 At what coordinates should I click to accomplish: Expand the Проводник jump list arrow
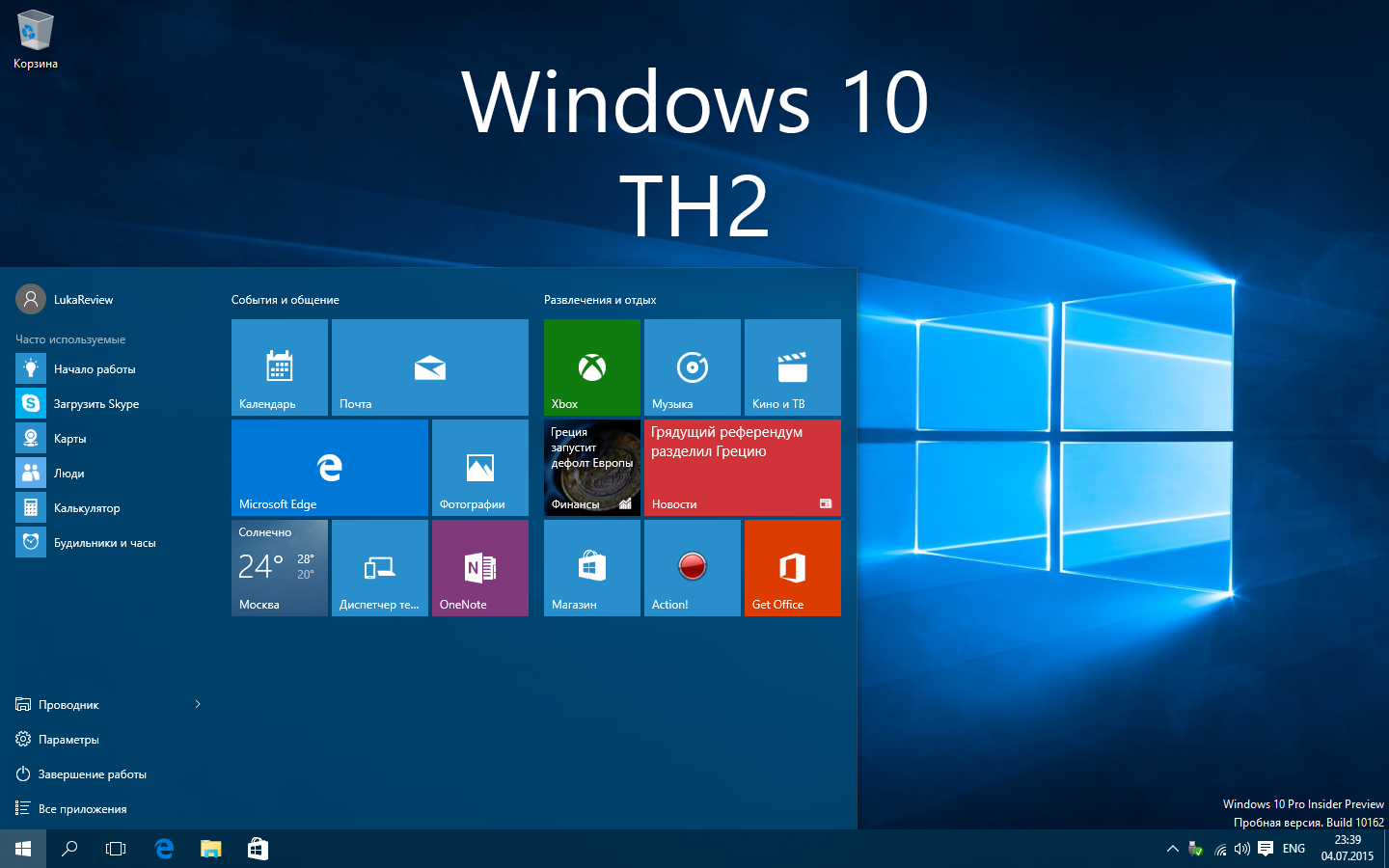[198, 705]
